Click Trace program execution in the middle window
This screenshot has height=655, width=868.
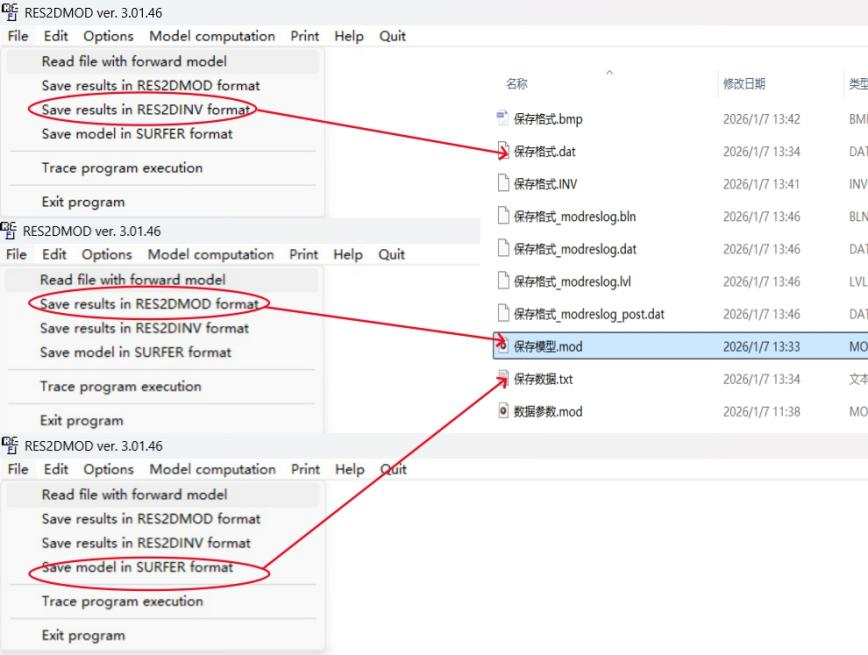pos(120,386)
